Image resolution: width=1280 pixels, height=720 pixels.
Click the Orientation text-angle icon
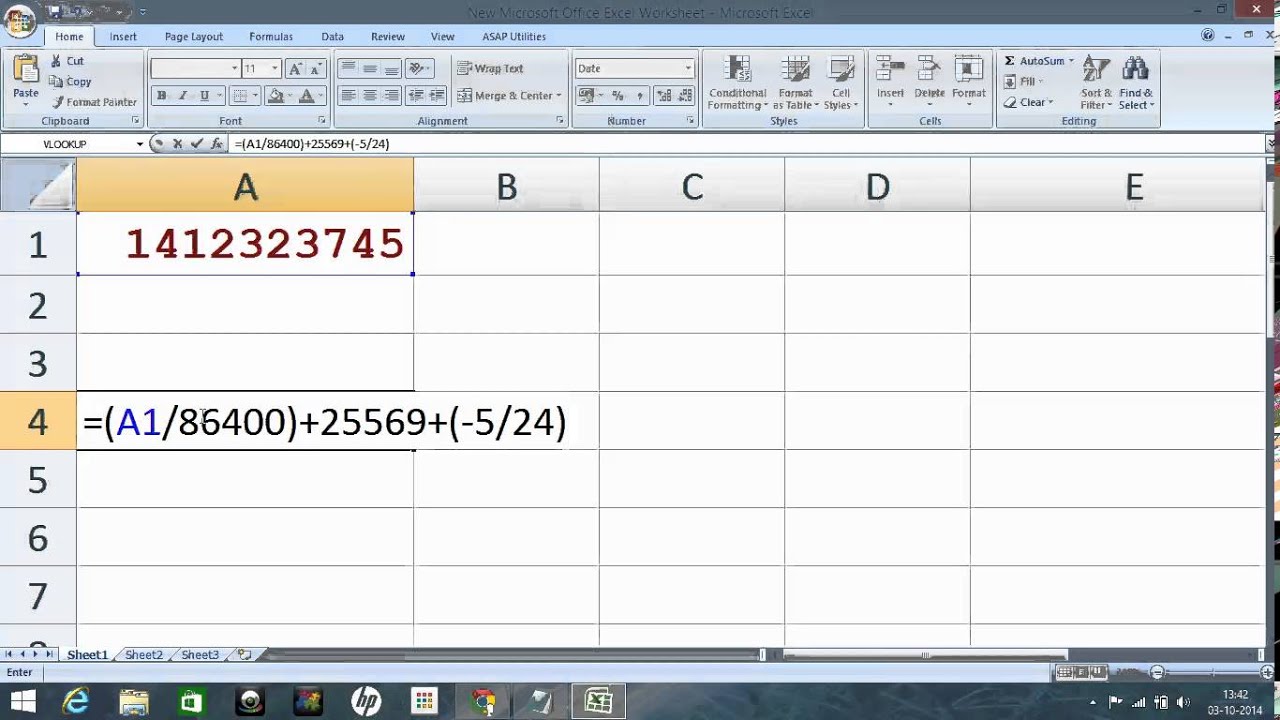pos(417,69)
